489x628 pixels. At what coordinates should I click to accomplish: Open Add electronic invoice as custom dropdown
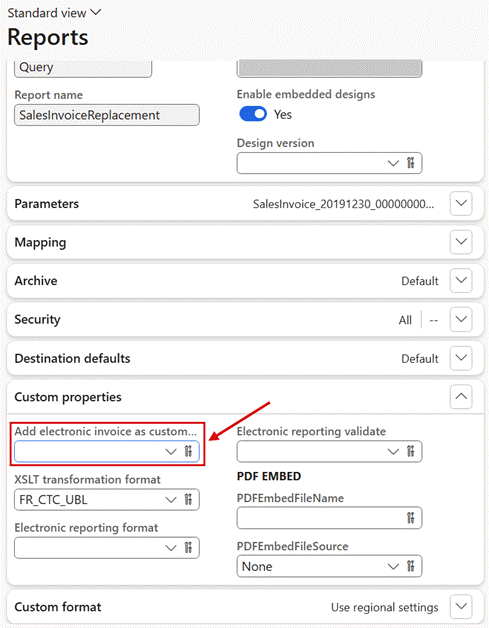tap(171, 452)
